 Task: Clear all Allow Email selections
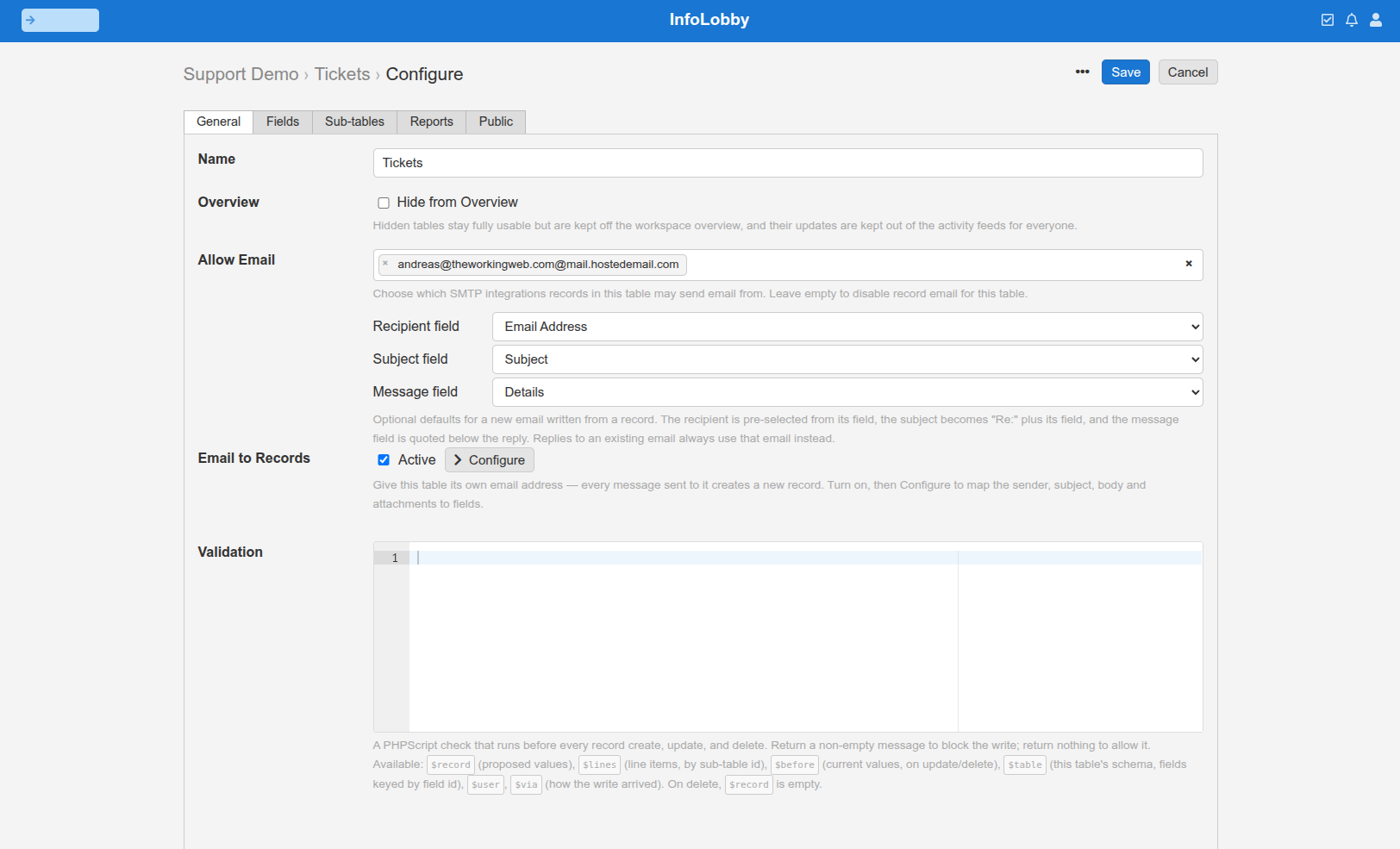[x=1189, y=264]
